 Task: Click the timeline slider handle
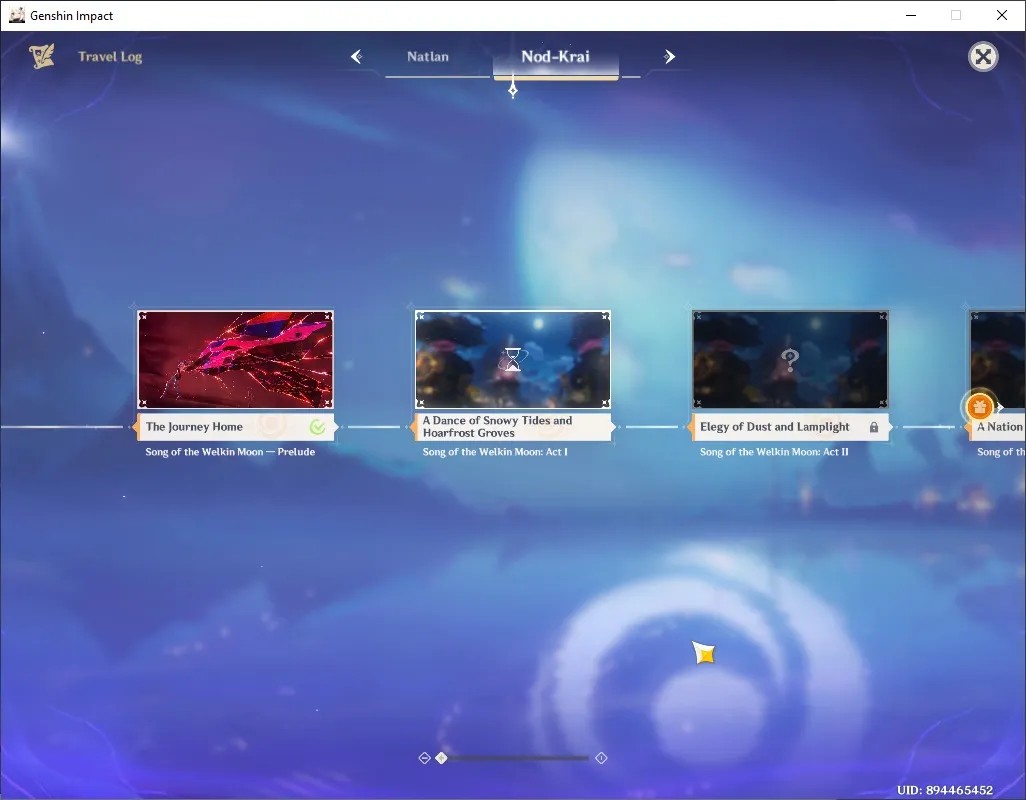coord(442,758)
